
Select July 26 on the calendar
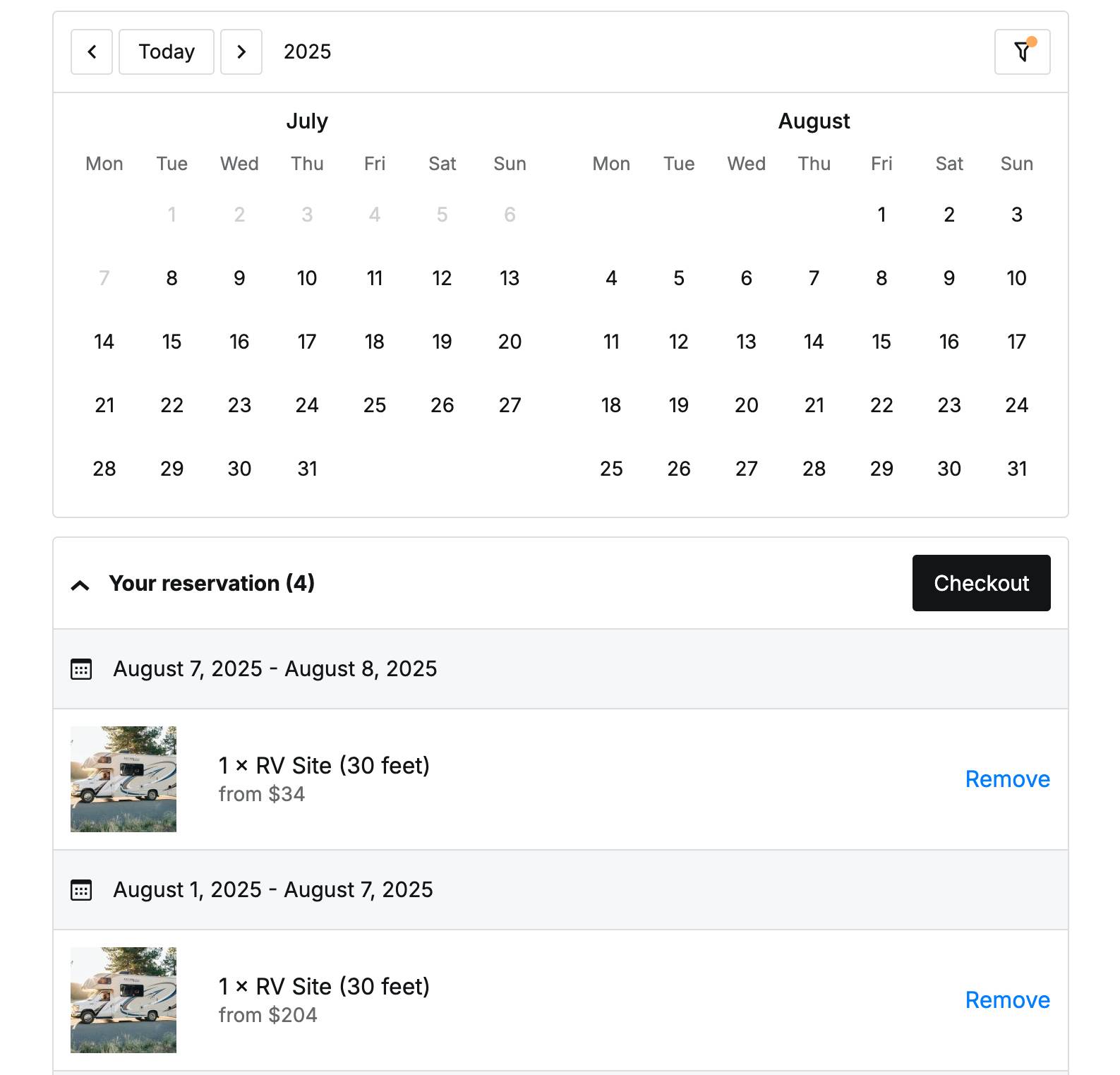(x=442, y=405)
